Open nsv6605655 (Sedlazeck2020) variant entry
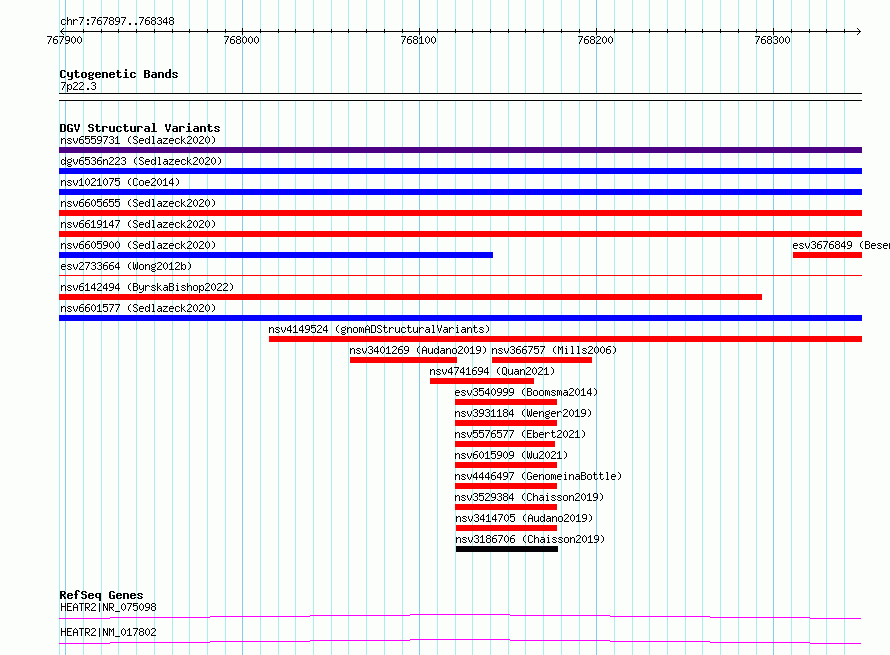 tap(138, 203)
